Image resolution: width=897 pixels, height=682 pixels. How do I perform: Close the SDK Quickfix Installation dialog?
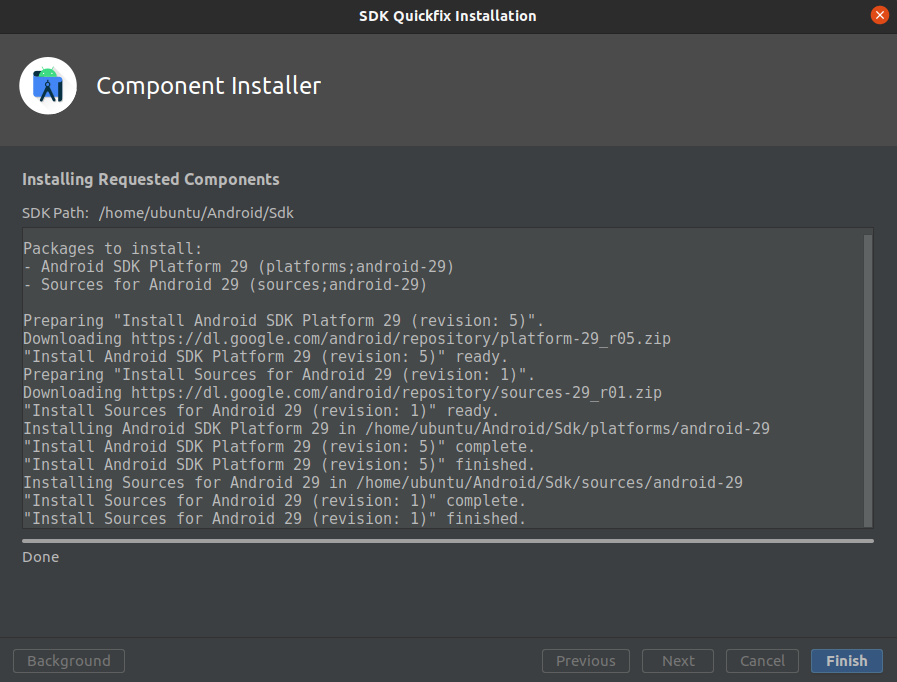click(880, 15)
